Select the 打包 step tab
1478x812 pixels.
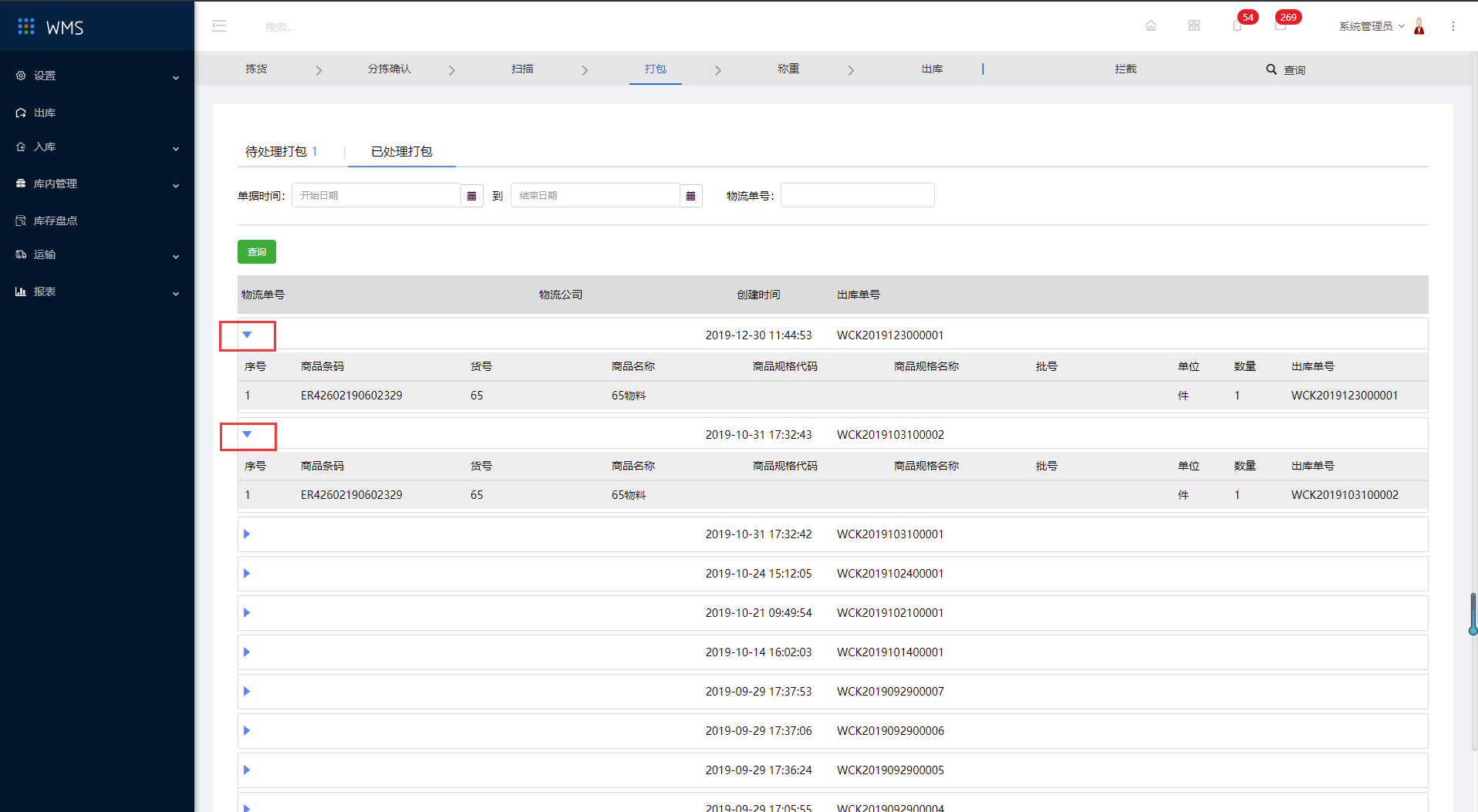[656, 69]
